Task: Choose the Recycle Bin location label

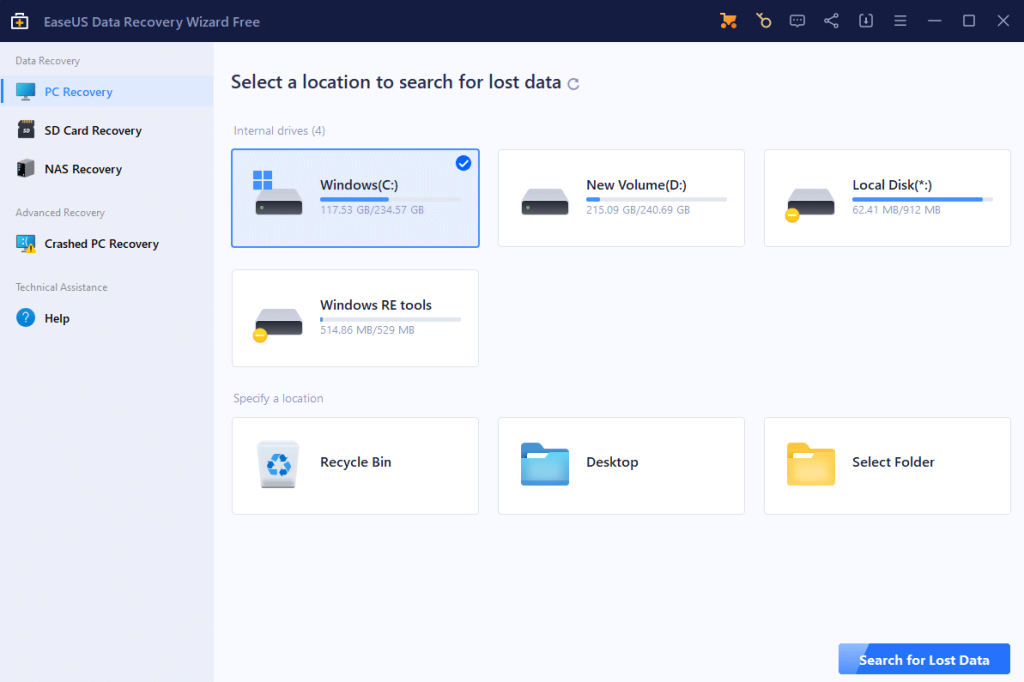Action: click(355, 462)
